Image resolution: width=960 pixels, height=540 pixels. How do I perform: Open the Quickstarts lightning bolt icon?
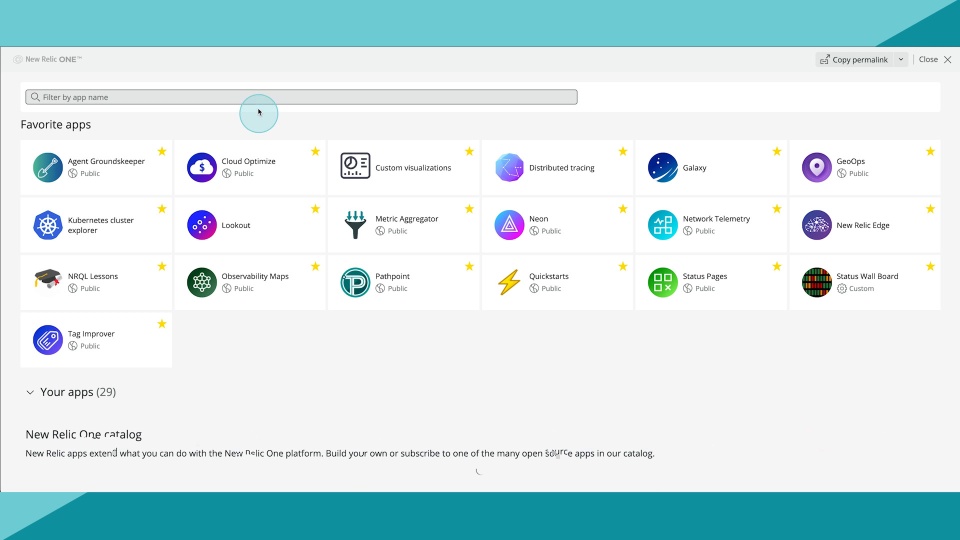coord(509,282)
